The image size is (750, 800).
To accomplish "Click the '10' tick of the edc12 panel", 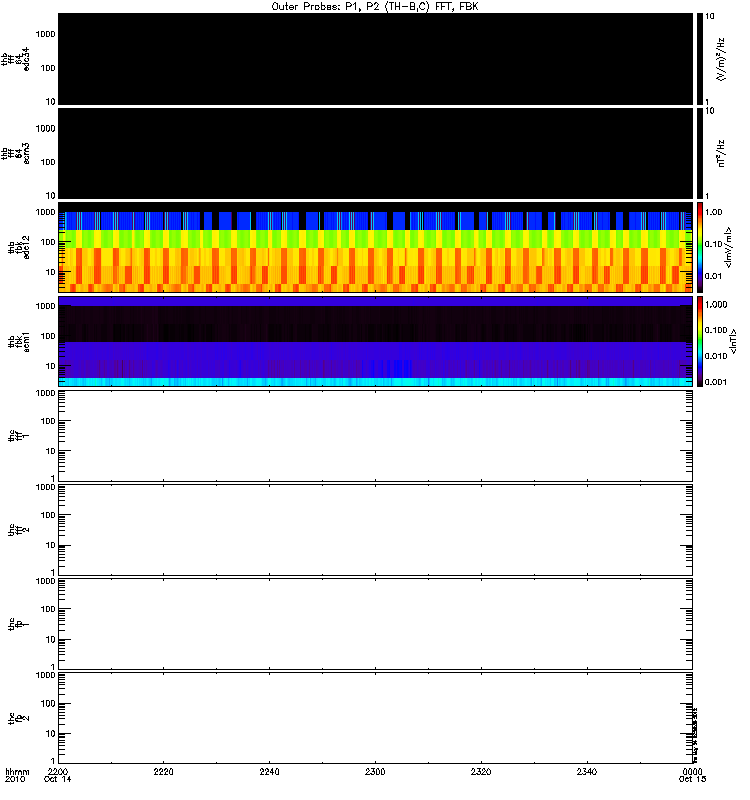I will point(51,272).
